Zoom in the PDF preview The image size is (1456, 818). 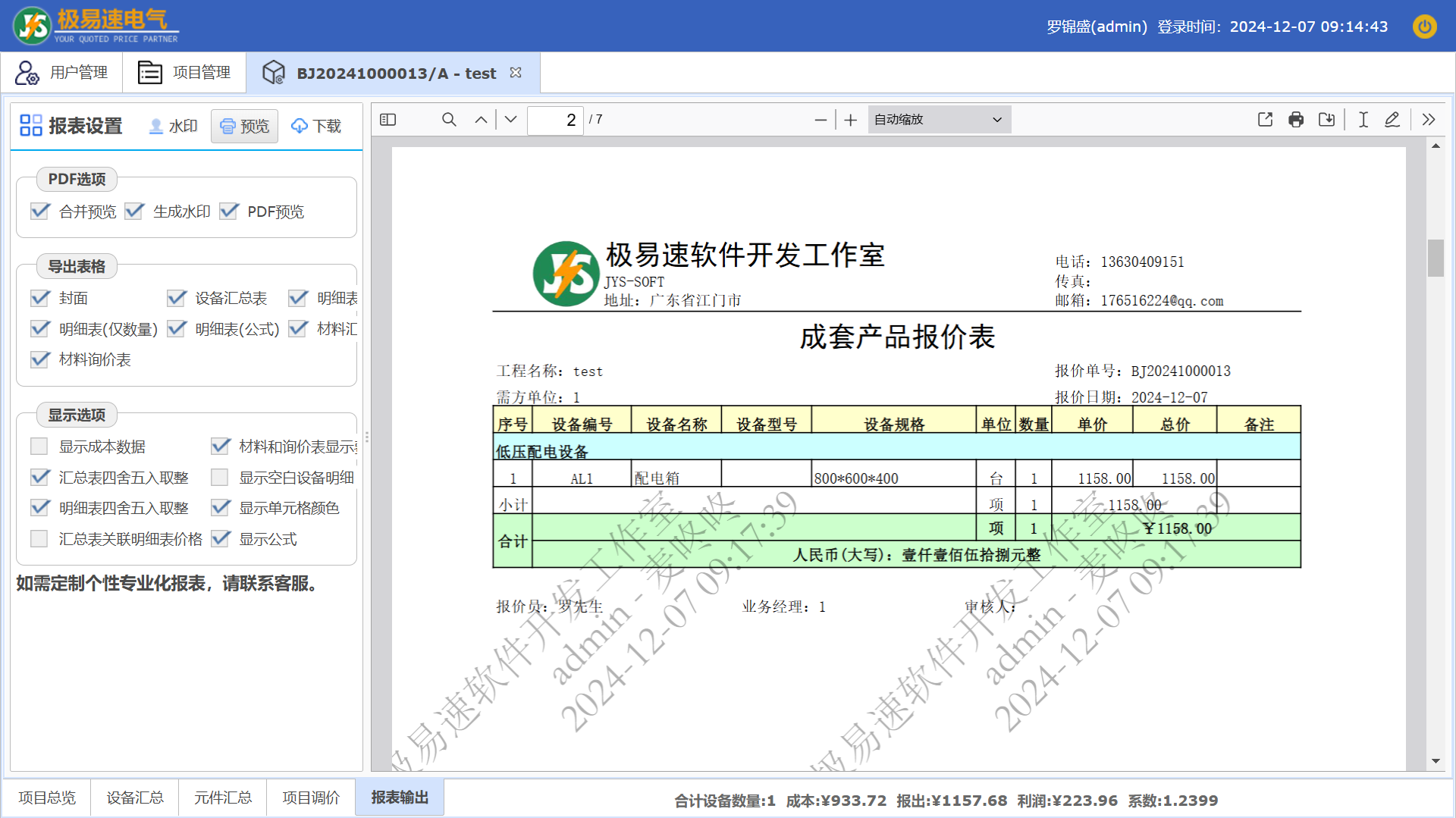tap(851, 120)
